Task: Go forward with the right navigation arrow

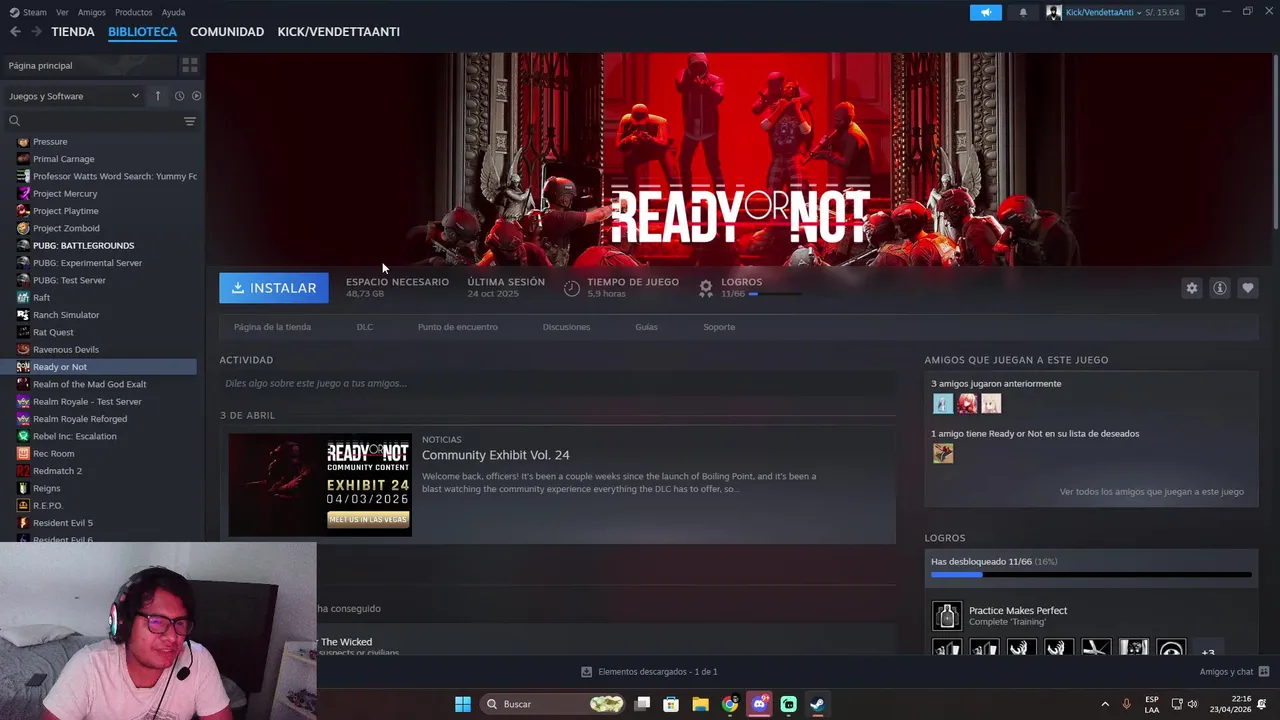Action: click(x=36, y=32)
